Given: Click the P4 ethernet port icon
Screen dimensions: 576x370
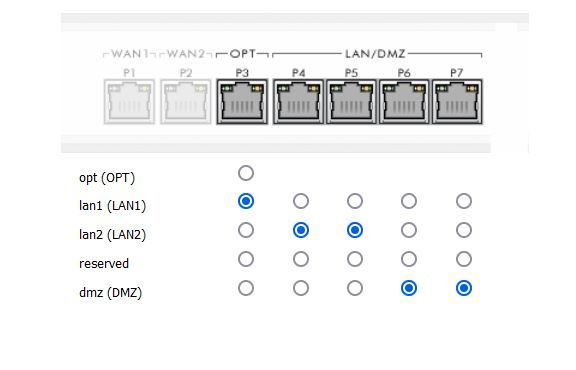Looking at the screenshot, I should 298,102.
